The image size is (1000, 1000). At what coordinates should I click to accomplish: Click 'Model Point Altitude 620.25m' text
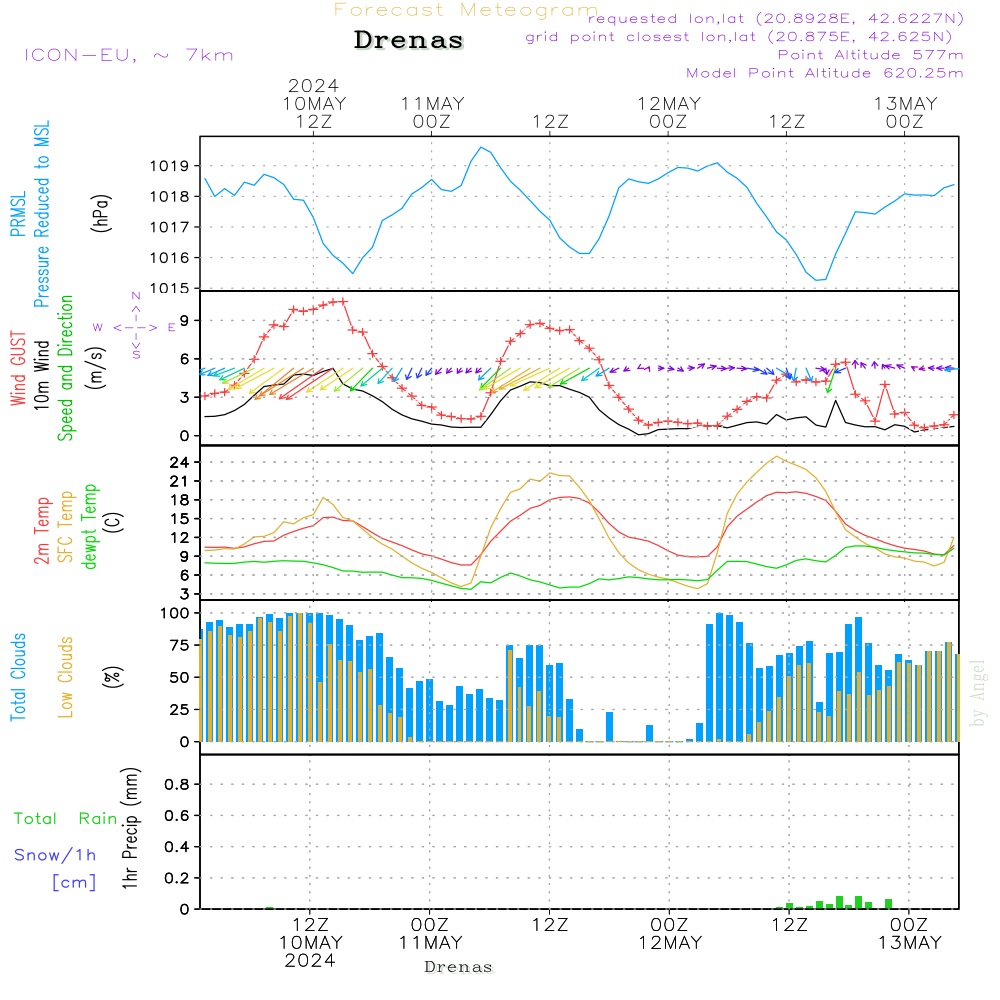tap(825, 73)
